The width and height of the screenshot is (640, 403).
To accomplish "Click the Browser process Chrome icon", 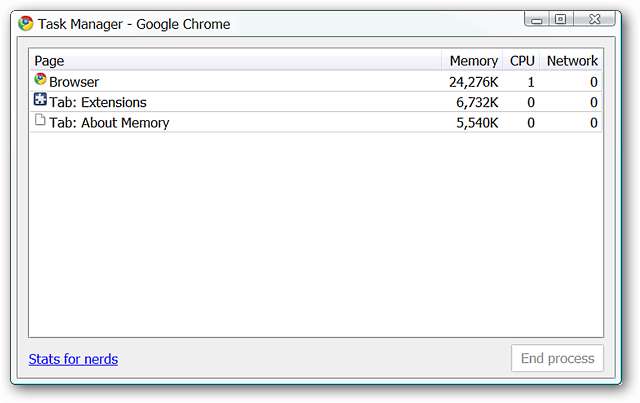I will click(x=40, y=80).
